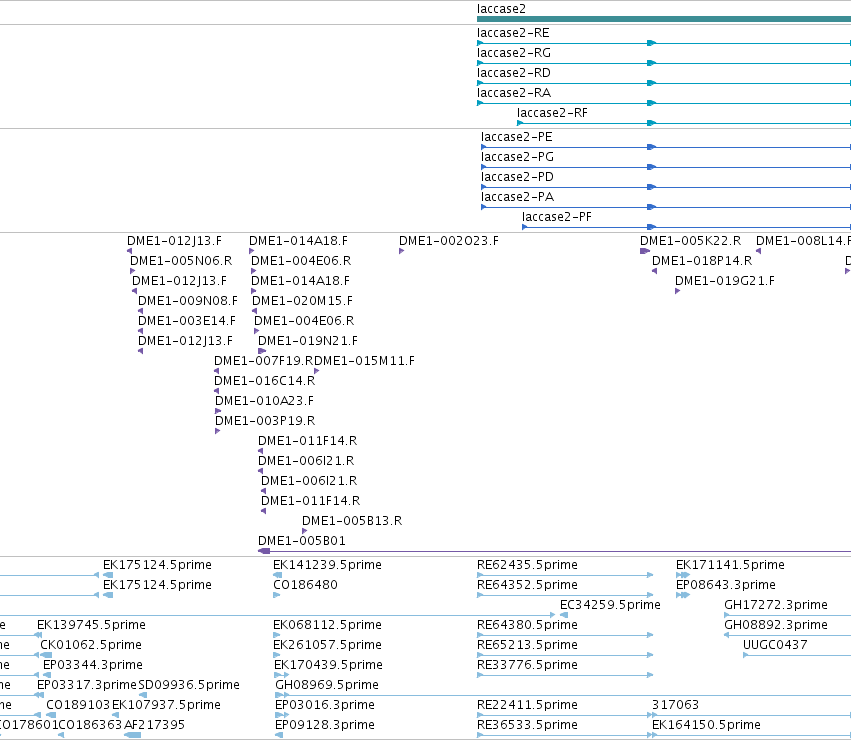The height and width of the screenshot is (740, 851).
Task: Click the laccase2-RA transcript label
Action: pos(513,93)
